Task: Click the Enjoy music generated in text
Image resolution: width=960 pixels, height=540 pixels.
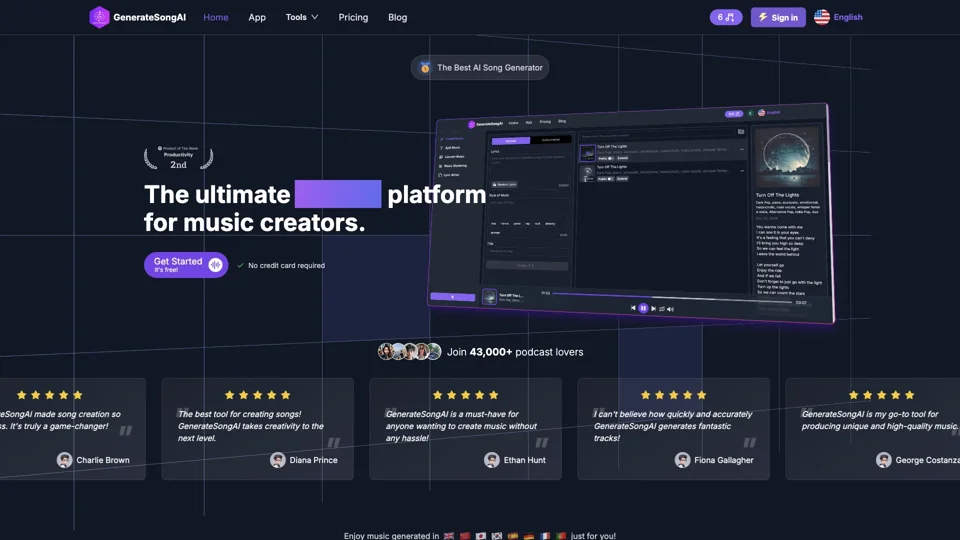Action: pyautogui.click(x=391, y=536)
